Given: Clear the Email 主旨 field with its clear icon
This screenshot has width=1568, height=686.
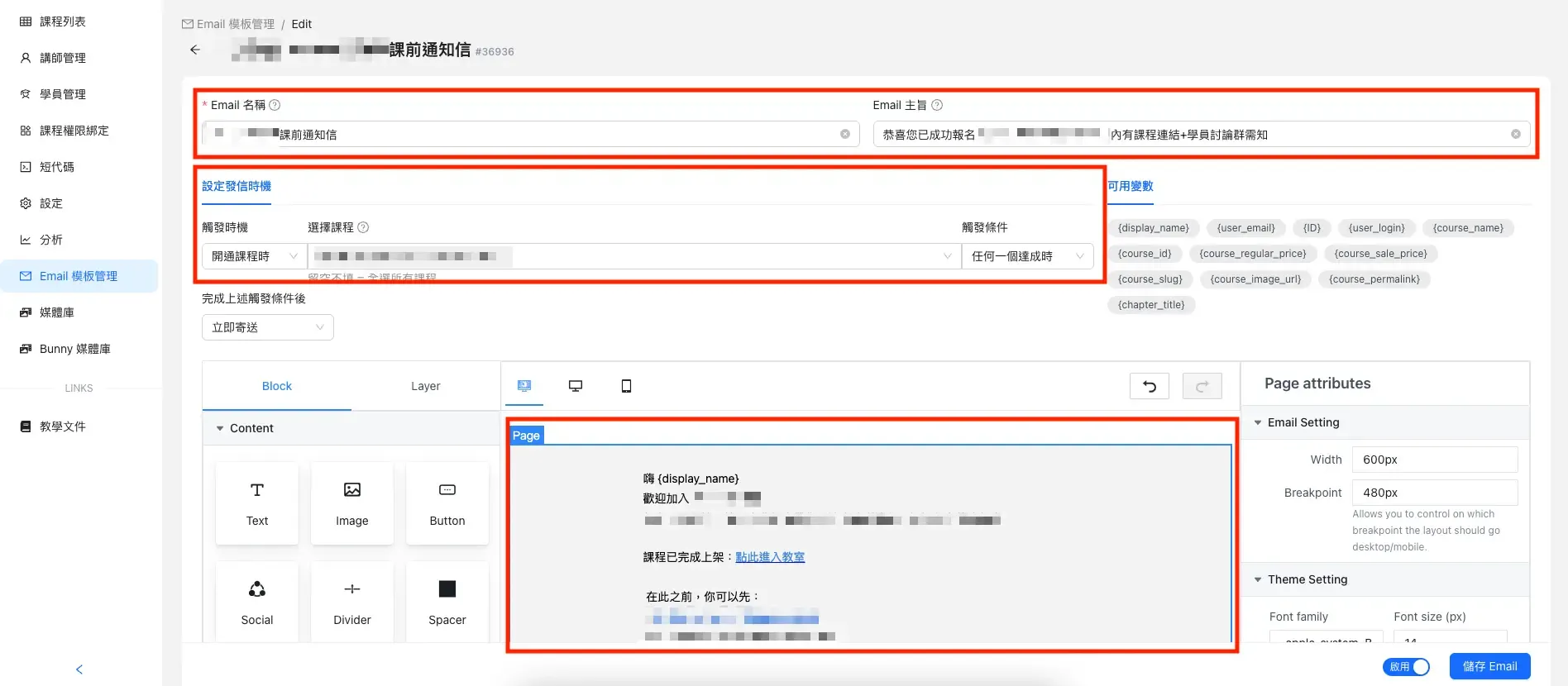Looking at the screenshot, I should coord(1516,134).
